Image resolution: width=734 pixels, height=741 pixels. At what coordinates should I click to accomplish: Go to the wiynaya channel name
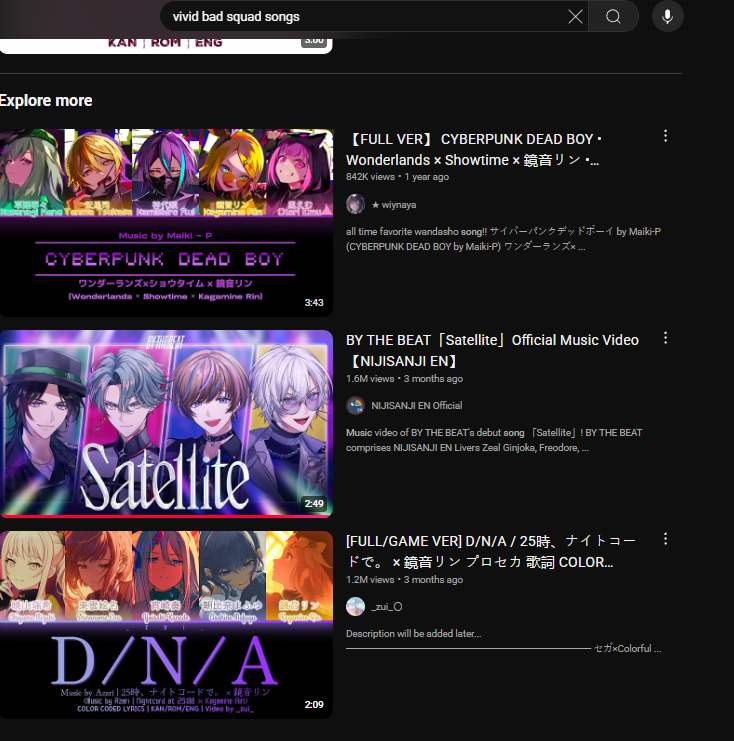[394, 205]
